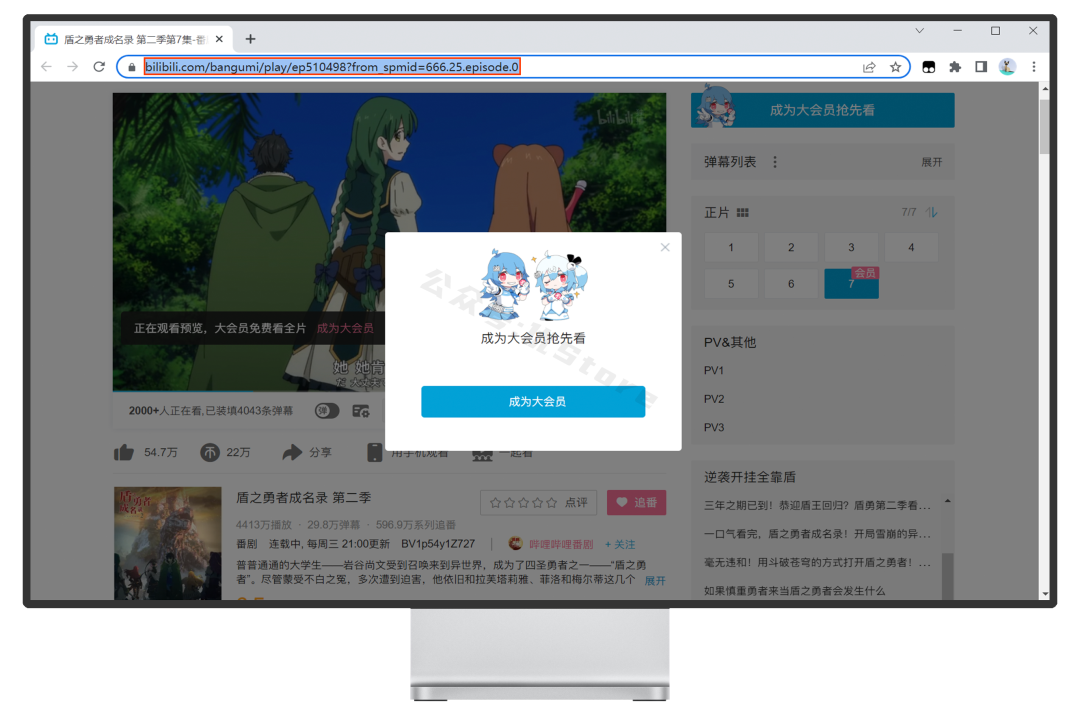1080x715 pixels.
Task: Open the extensions puzzle-piece icon
Action: tap(955, 67)
